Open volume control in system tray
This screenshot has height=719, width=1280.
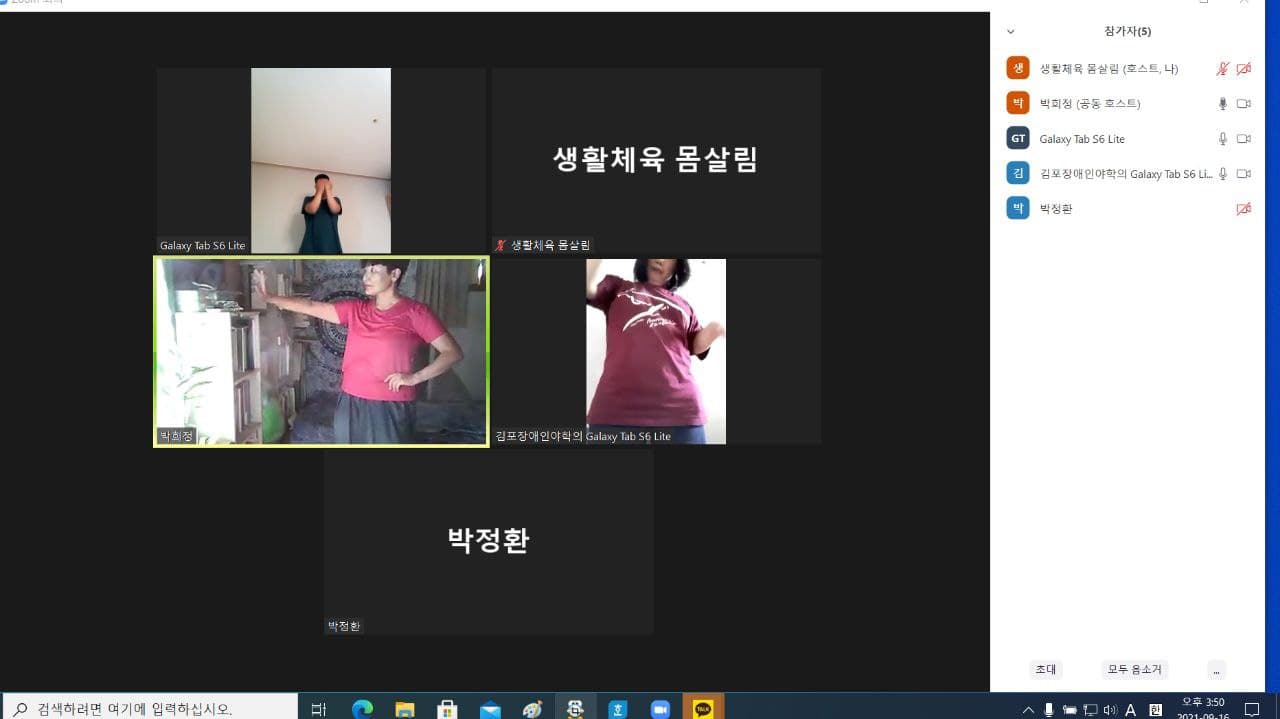[1110, 710]
